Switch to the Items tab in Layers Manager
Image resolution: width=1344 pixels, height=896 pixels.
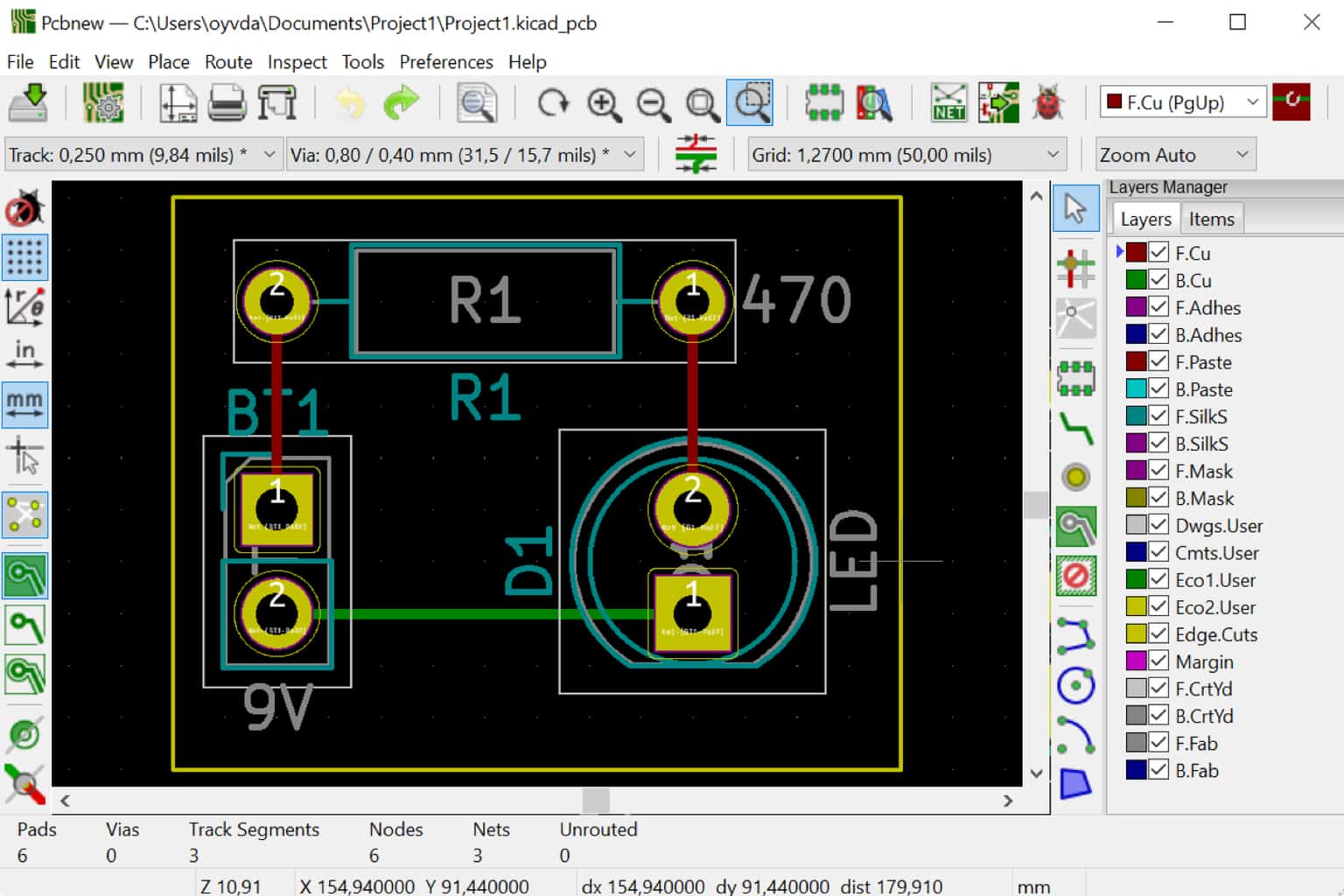click(1212, 219)
